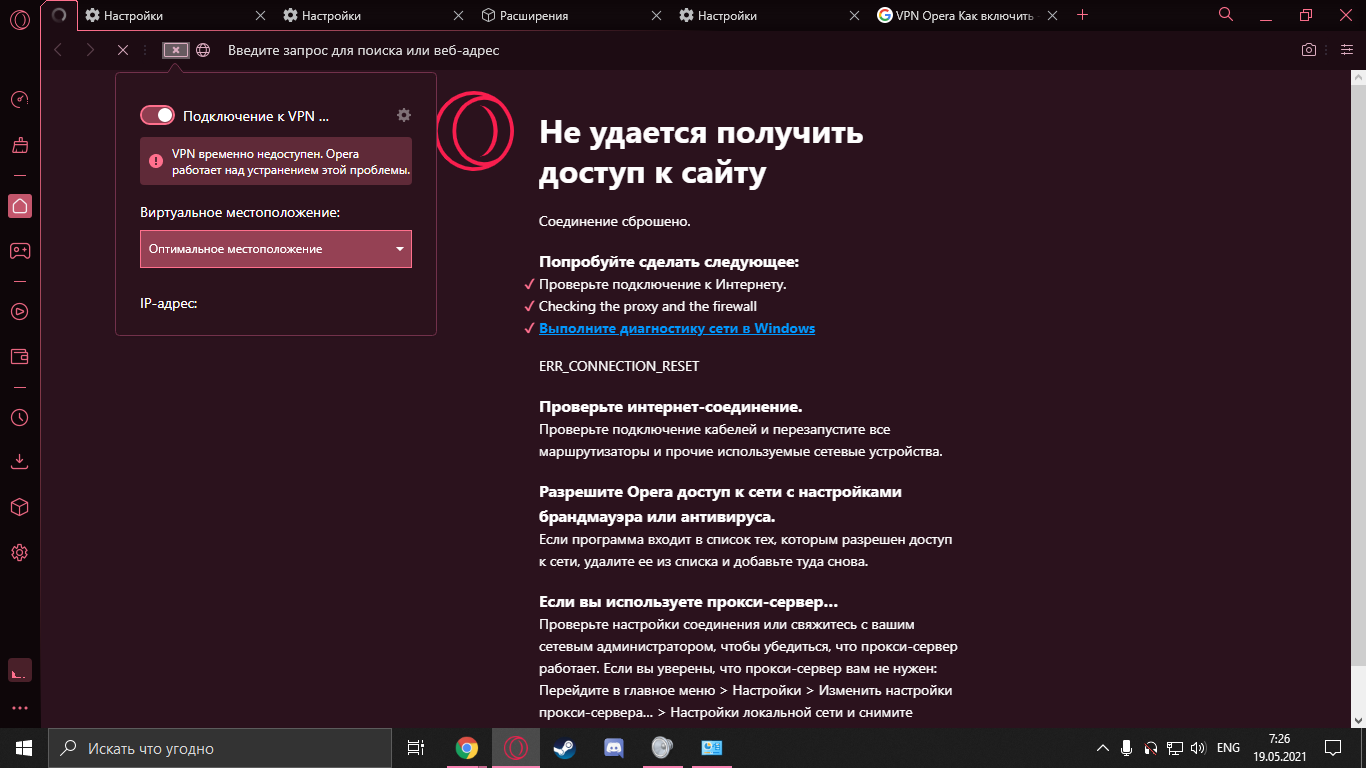Open Task View on the taskbar
1366x768 pixels.
tap(416, 748)
